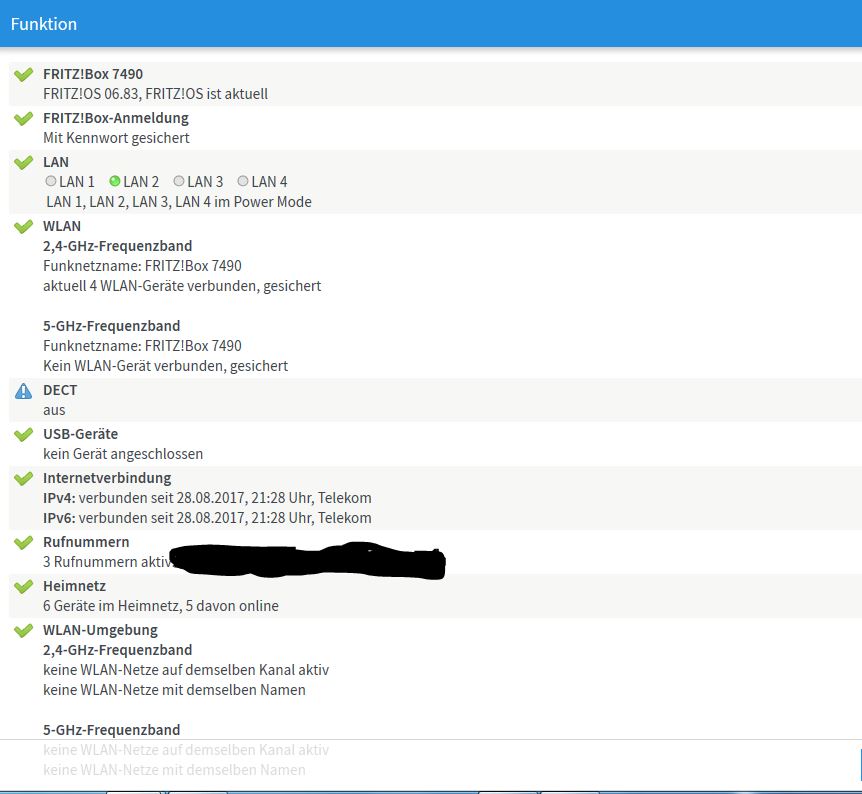This screenshot has height=794, width=862.
Task: Click the checkmark icon beside Internetverbindung
Action: pos(23,478)
